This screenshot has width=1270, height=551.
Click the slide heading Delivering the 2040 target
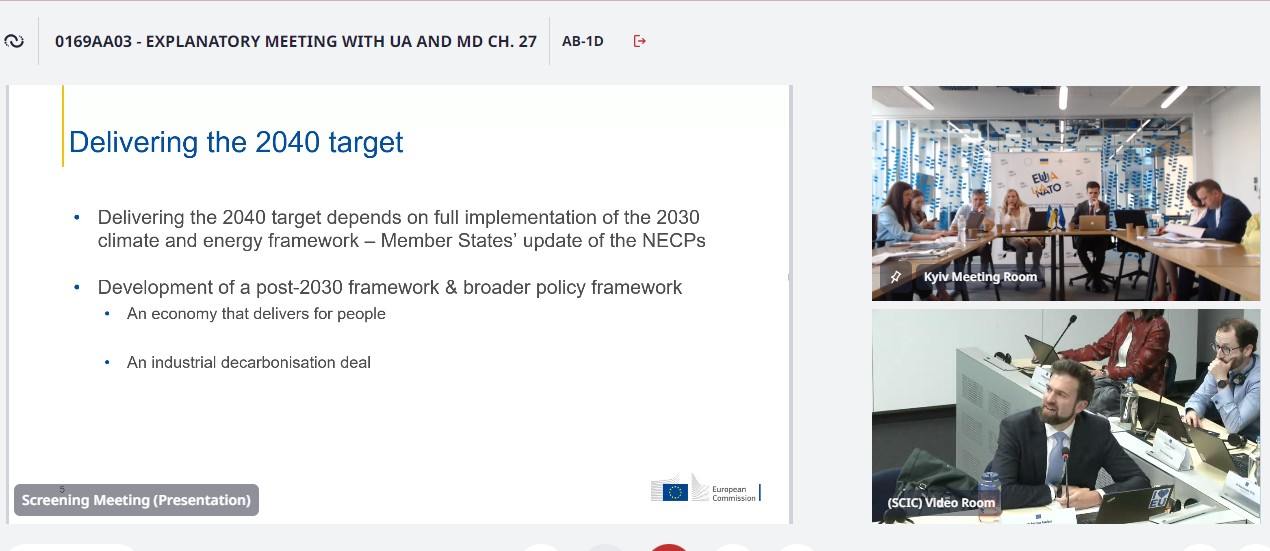[236, 142]
